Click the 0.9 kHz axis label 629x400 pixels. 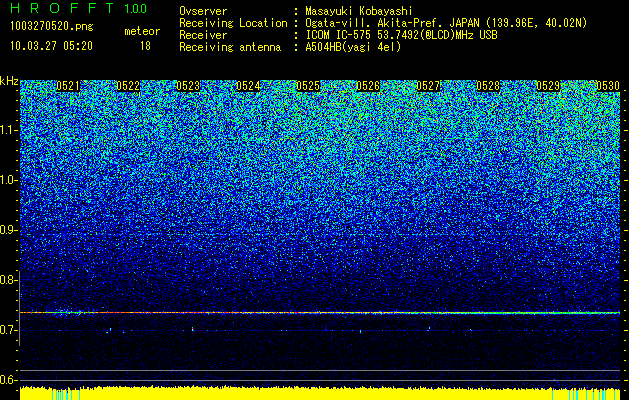click(8, 230)
